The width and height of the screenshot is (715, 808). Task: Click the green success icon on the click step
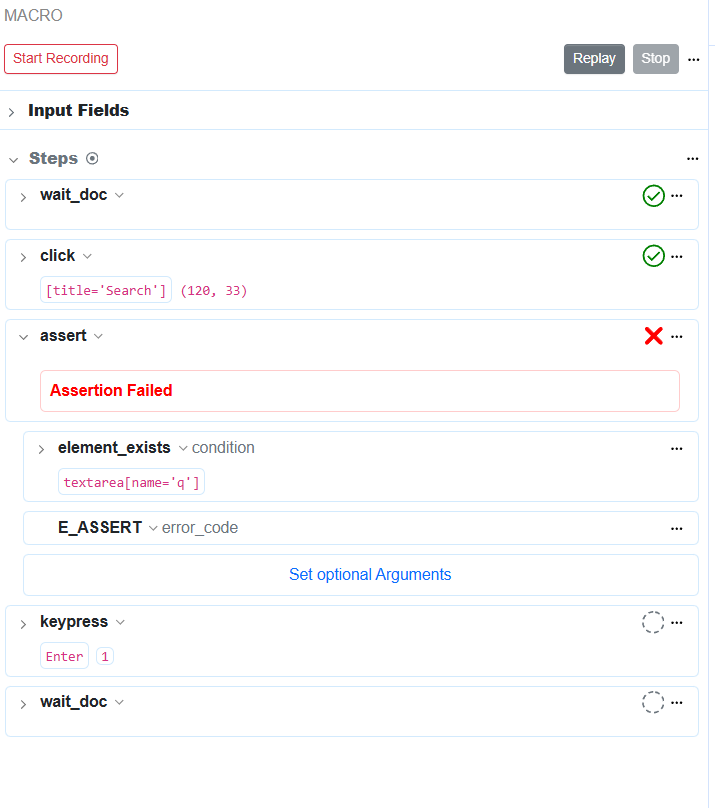[653, 256]
